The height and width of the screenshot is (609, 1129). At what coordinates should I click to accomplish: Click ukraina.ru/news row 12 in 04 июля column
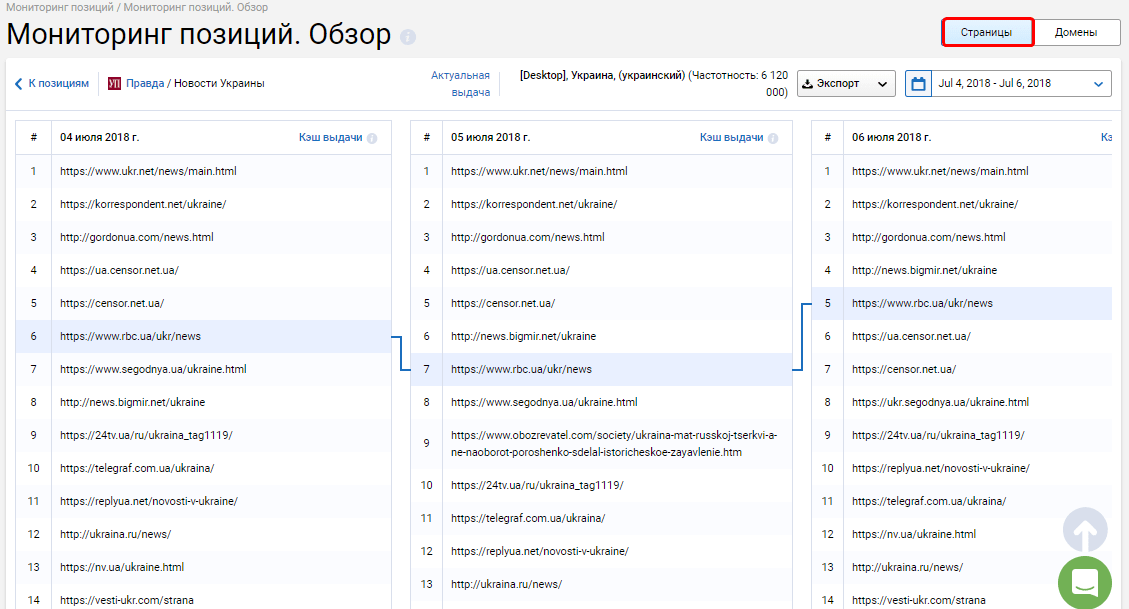[x=115, y=535]
